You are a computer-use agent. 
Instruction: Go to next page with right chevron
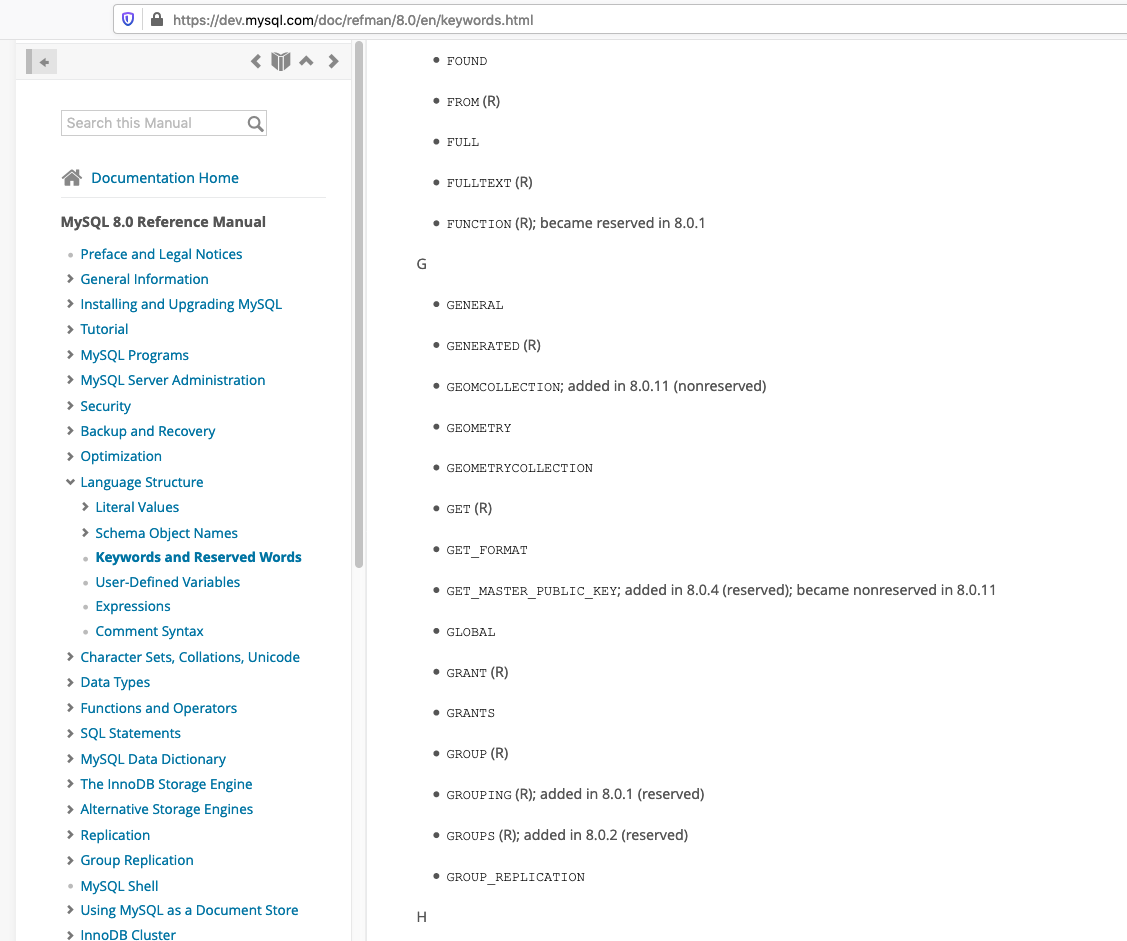point(333,61)
